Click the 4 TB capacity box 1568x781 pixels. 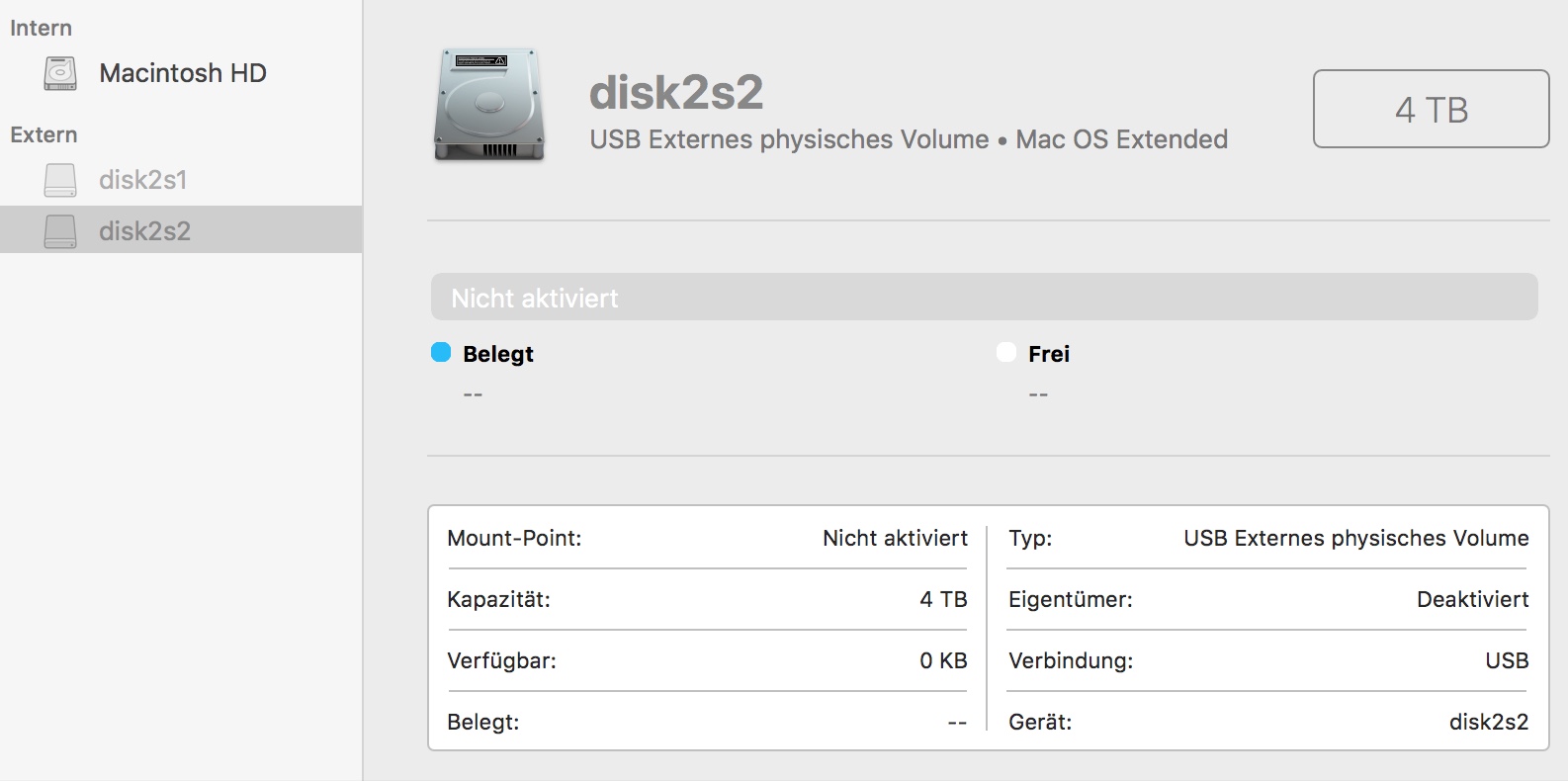(x=1431, y=110)
